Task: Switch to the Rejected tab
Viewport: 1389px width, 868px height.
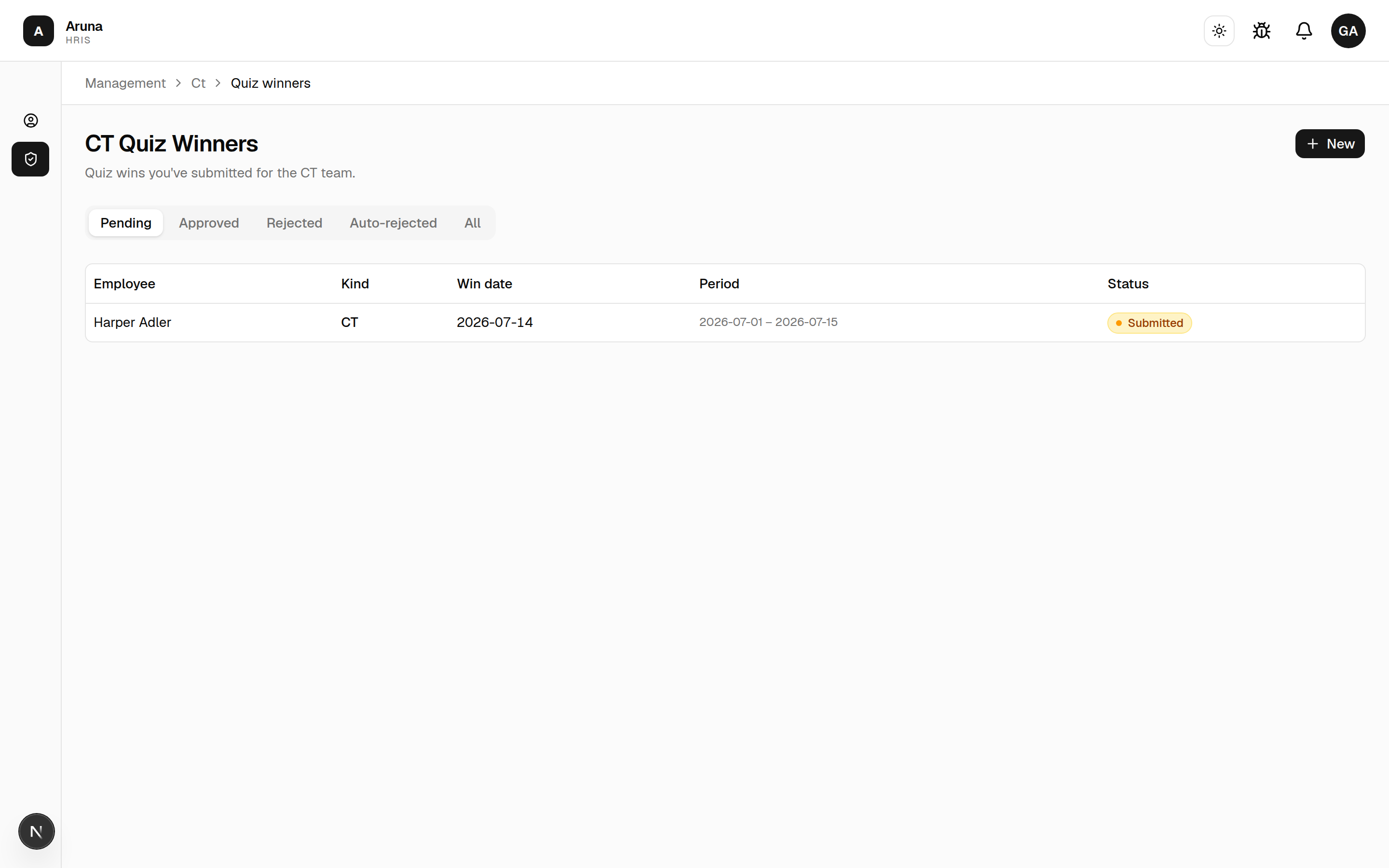Action: point(295,223)
